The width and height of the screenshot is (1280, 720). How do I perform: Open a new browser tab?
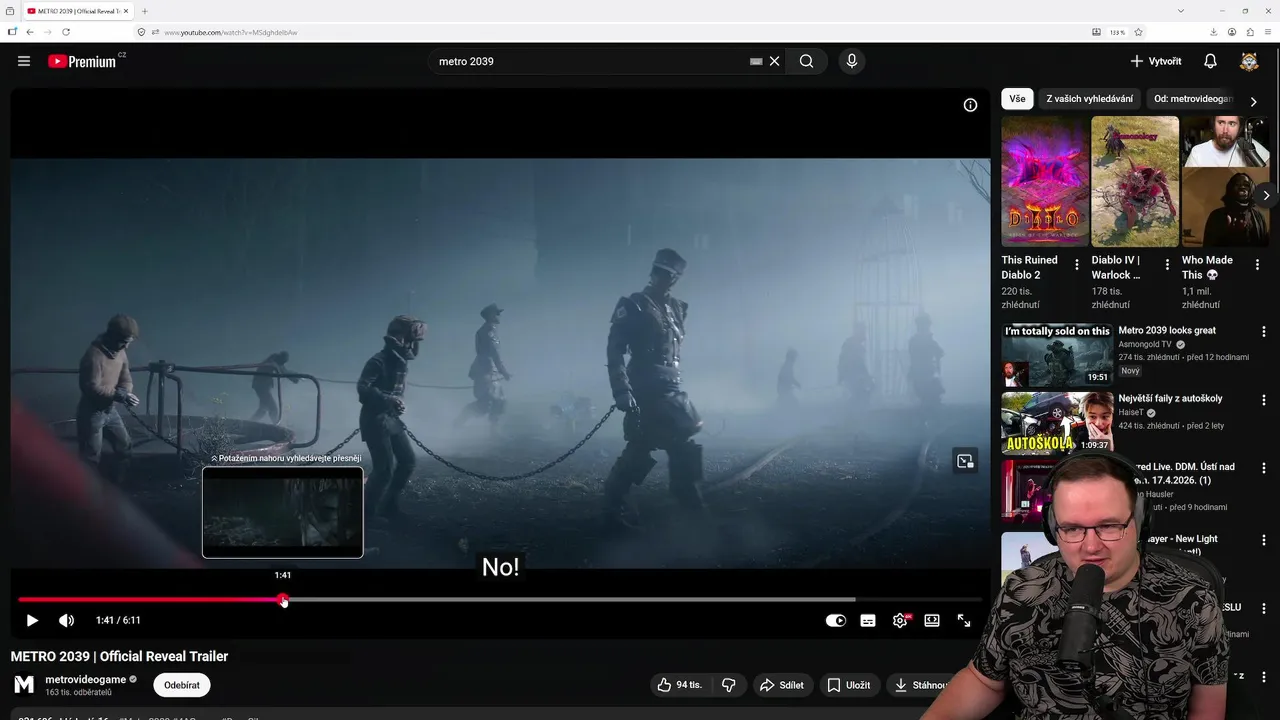(x=145, y=11)
